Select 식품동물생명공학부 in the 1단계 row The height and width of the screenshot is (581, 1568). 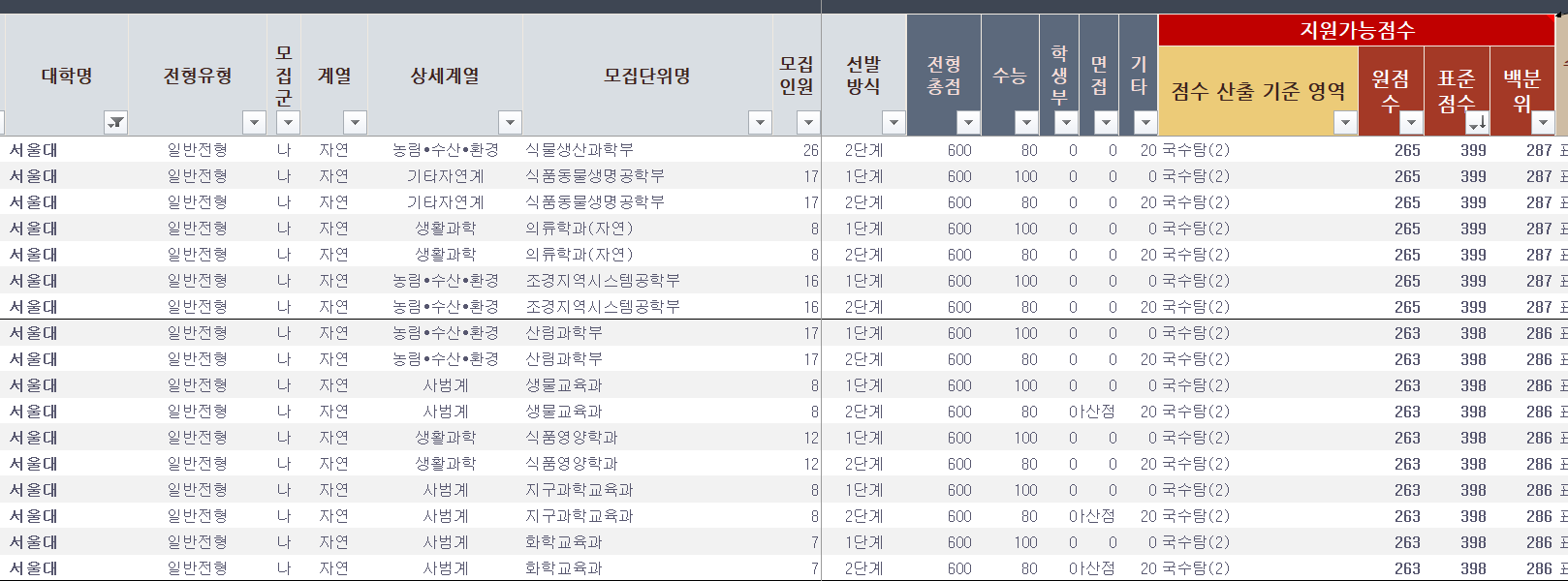647,176
